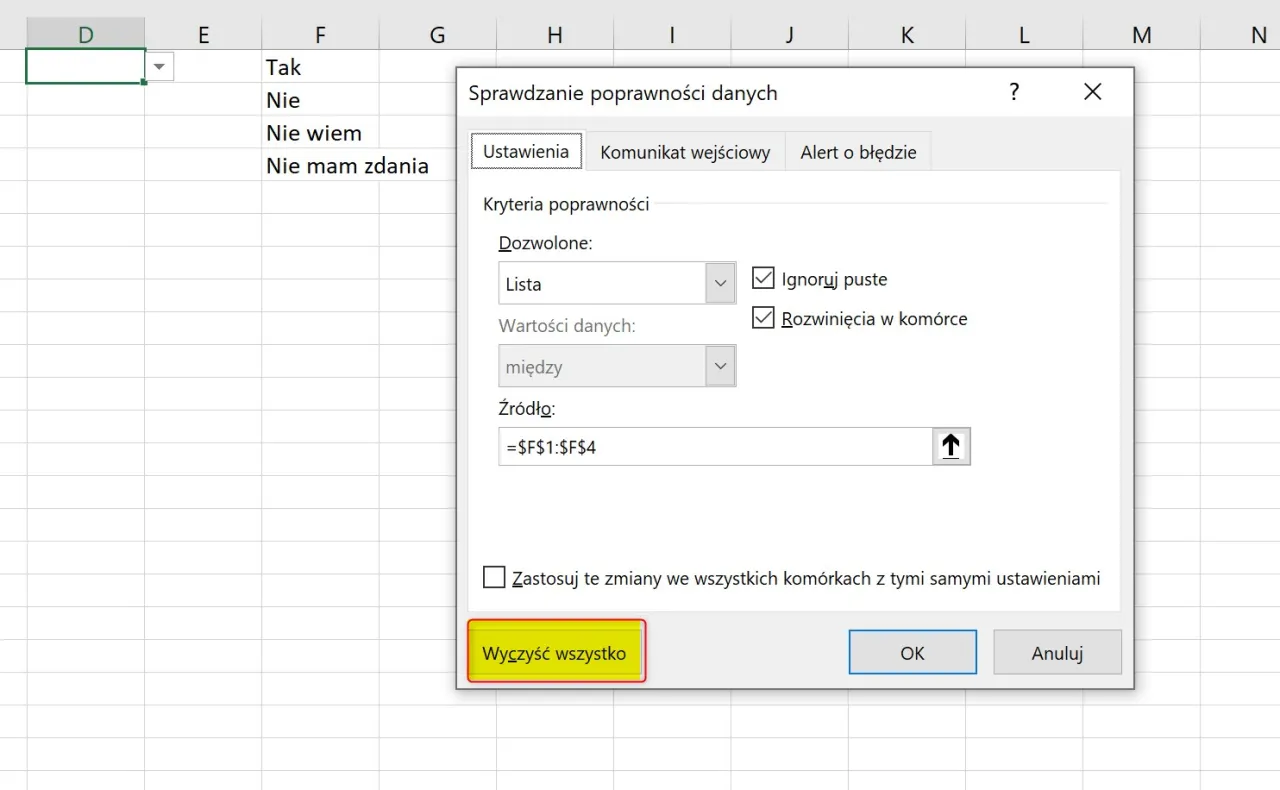Screen dimensions: 1280x790
Task: Select the Nie wiem cell
Action: pos(320,133)
